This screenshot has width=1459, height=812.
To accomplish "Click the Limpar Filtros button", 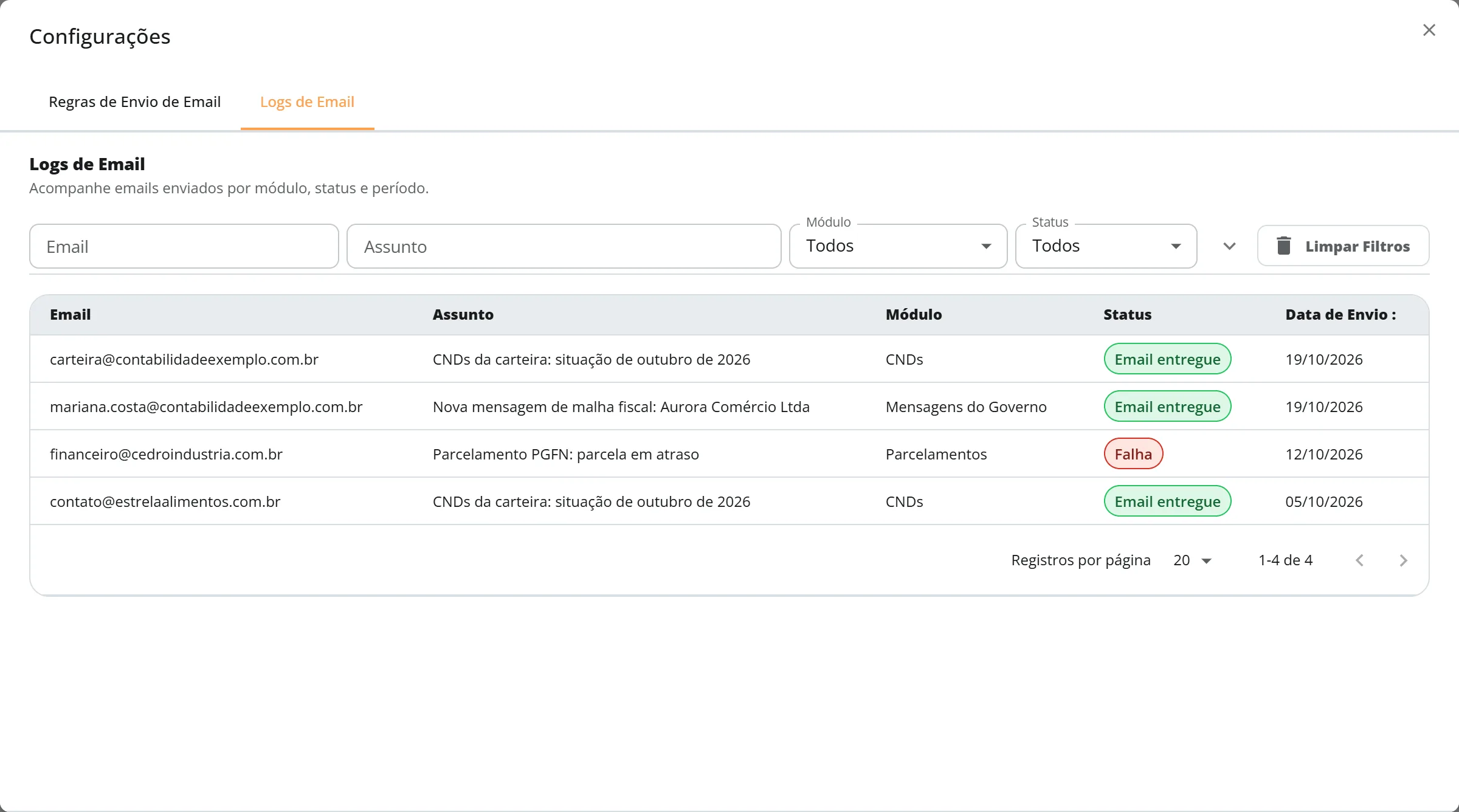I will tap(1343, 246).
